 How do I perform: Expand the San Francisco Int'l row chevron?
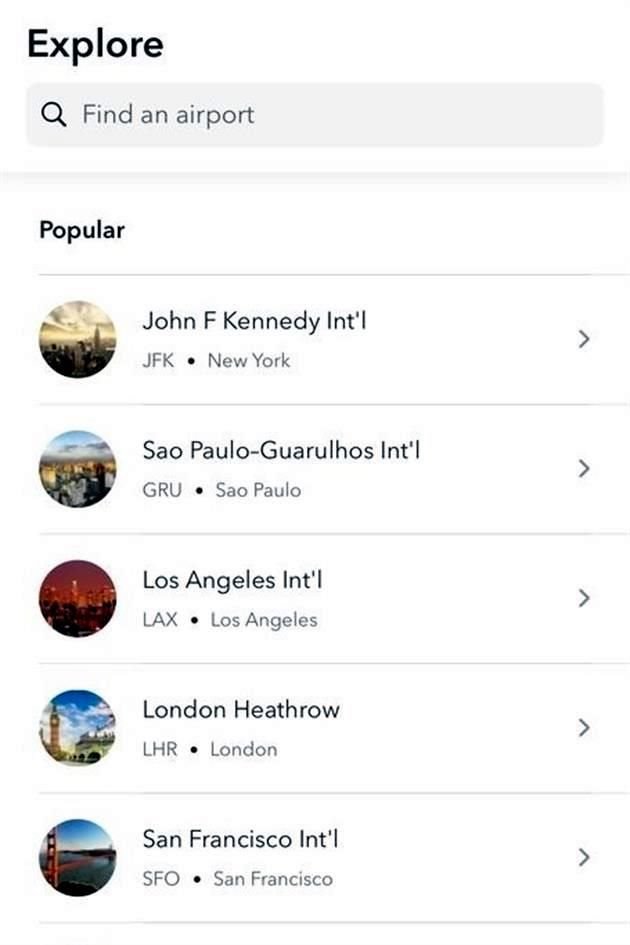586,858
